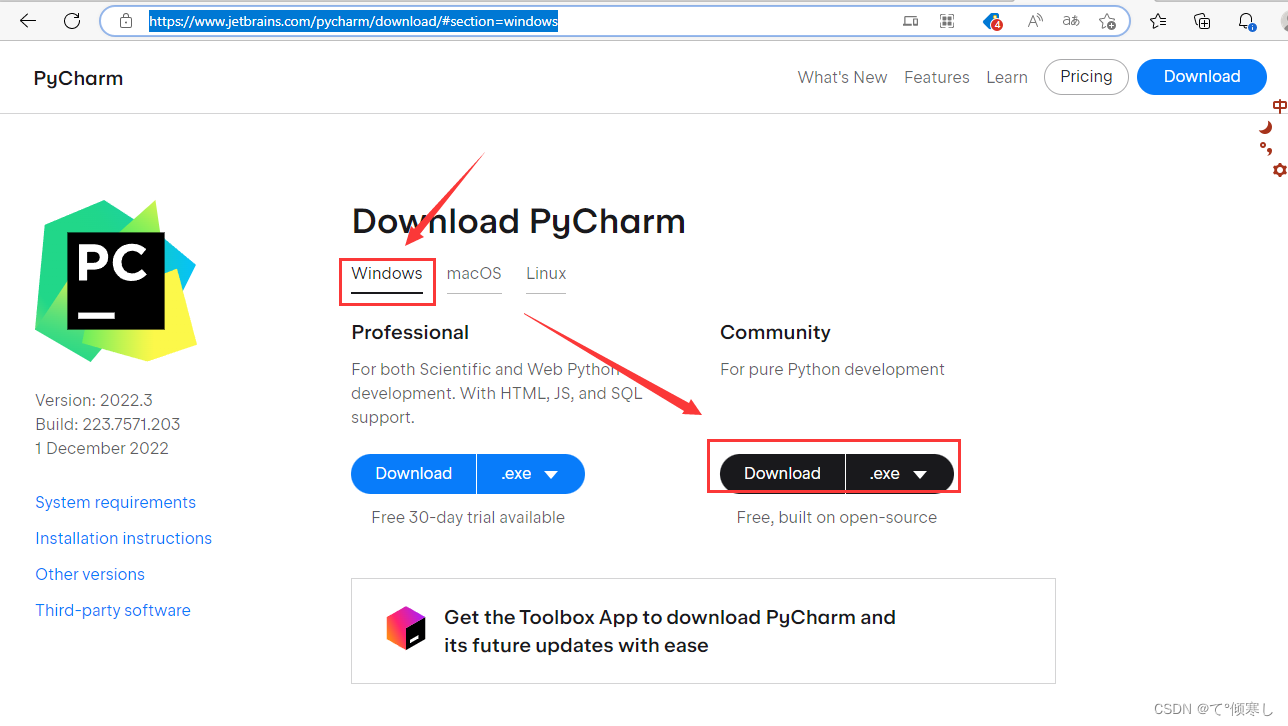
Task: Click the 'Community' edition heading
Action: (x=775, y=332)
